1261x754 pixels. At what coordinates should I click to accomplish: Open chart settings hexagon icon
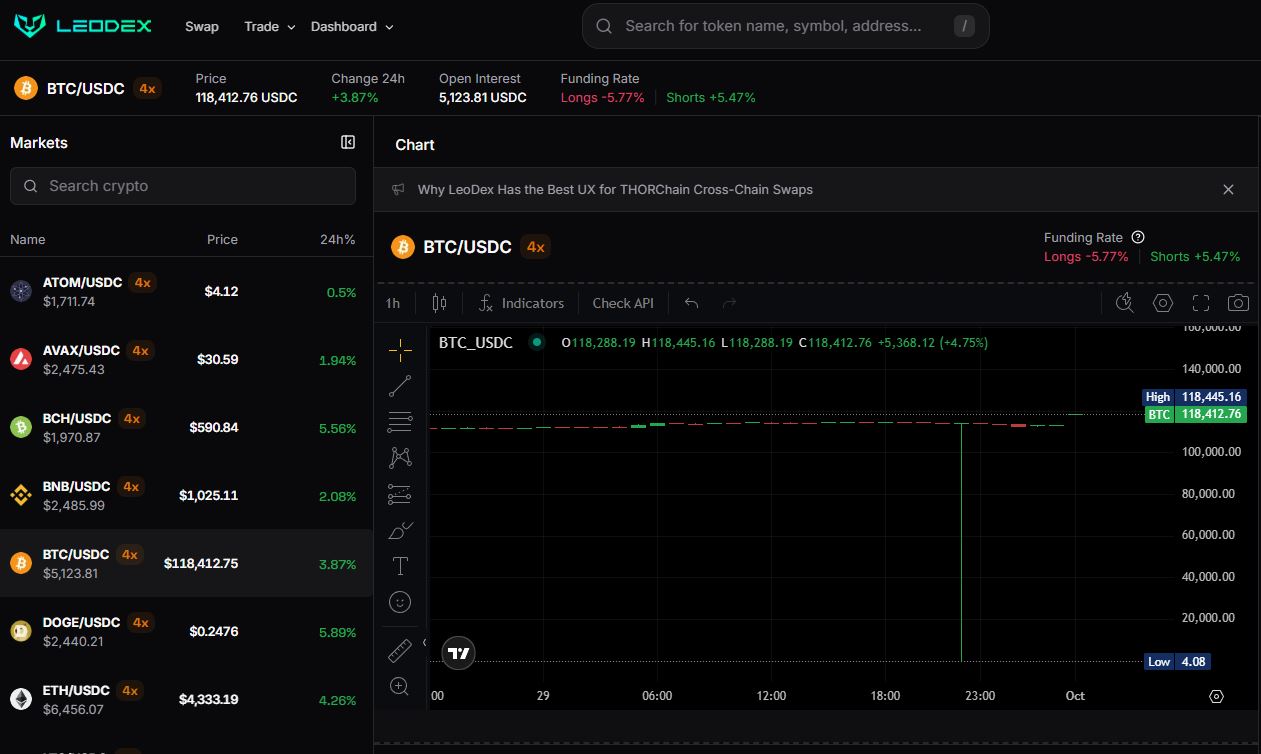[1162, 303]
